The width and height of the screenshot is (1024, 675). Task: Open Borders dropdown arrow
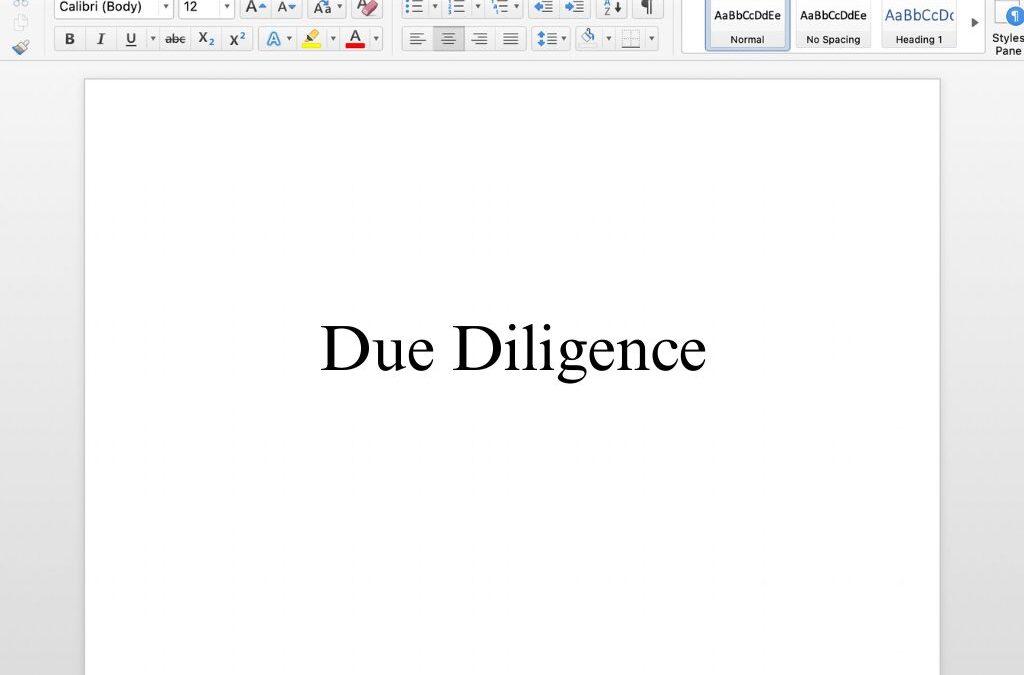point(652,39)
